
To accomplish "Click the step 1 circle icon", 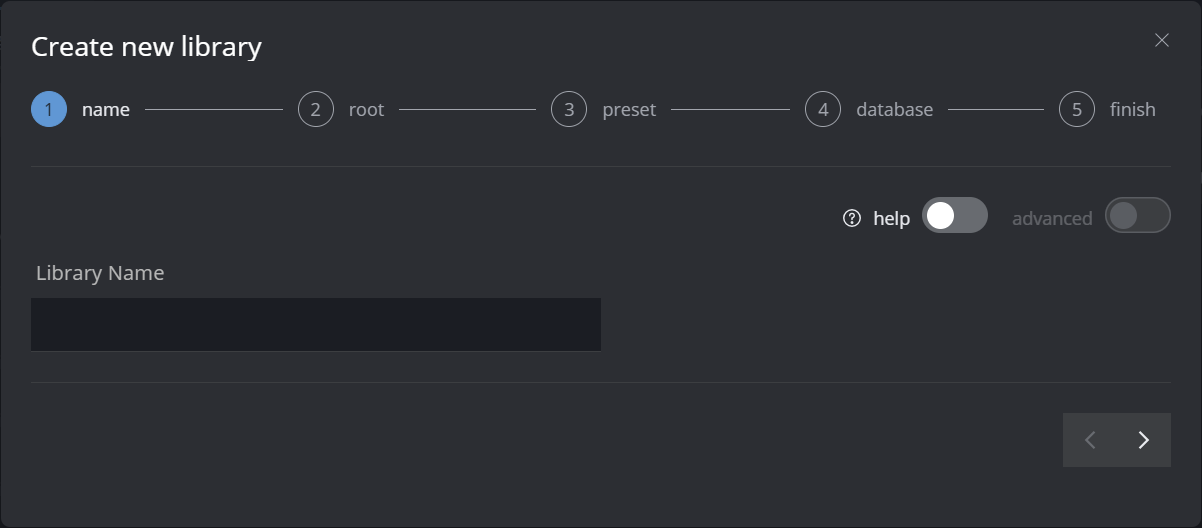I will click(x=49, y=109).
